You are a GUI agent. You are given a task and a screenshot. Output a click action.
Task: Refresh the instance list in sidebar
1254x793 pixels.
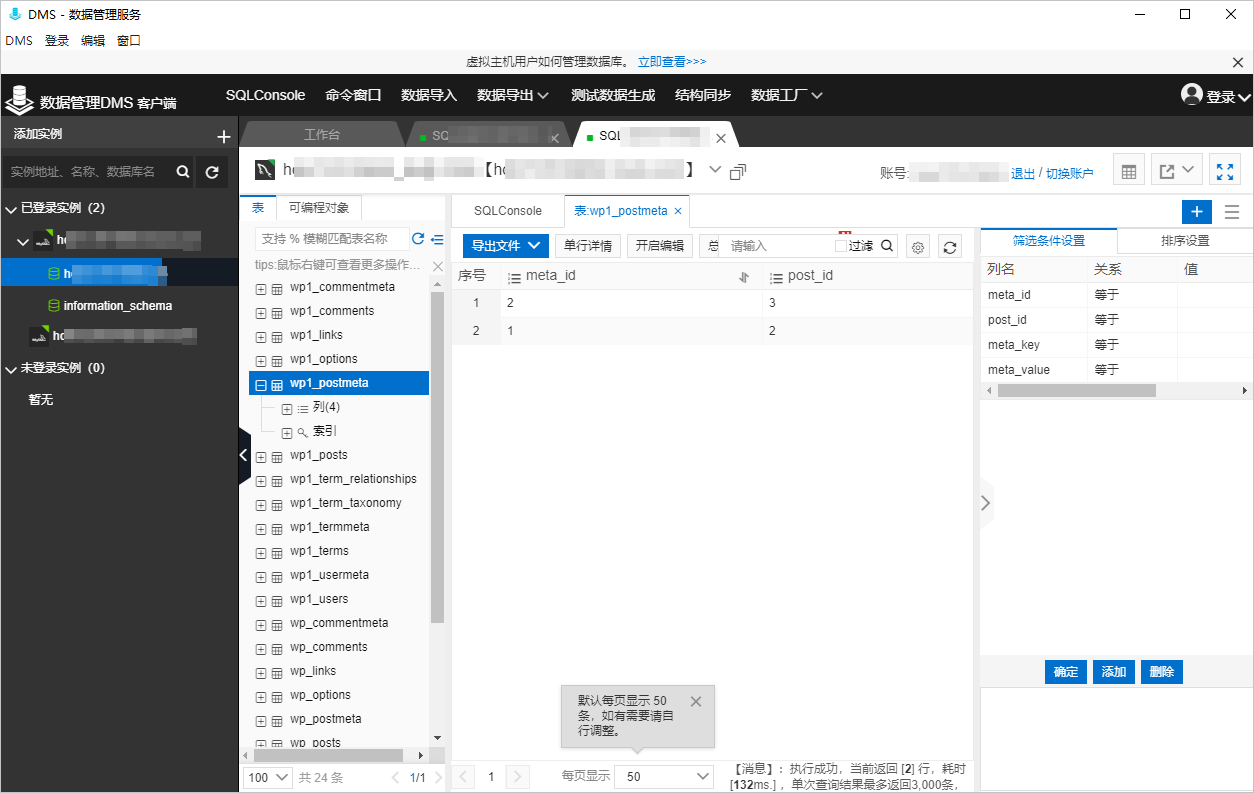click(212, 172)
